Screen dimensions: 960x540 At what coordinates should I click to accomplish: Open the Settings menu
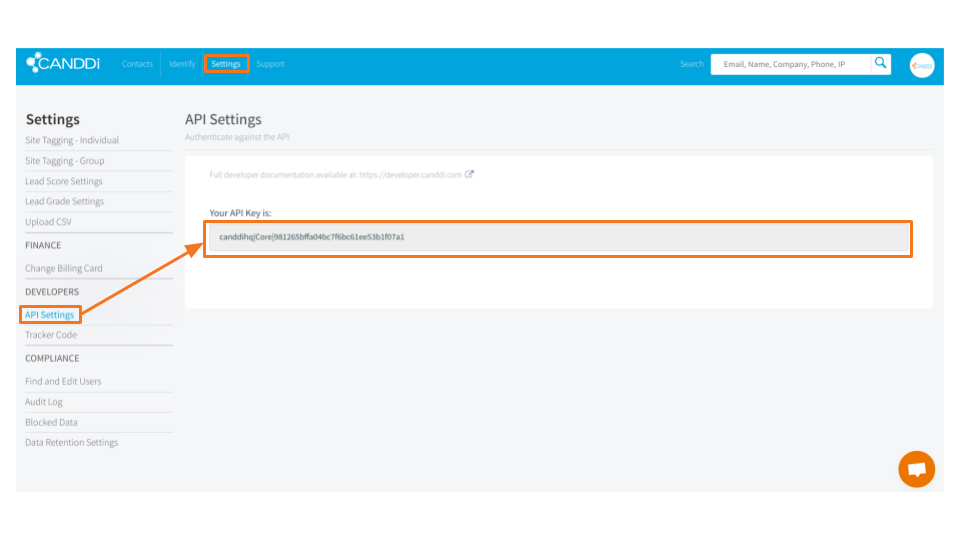(226, 64)
